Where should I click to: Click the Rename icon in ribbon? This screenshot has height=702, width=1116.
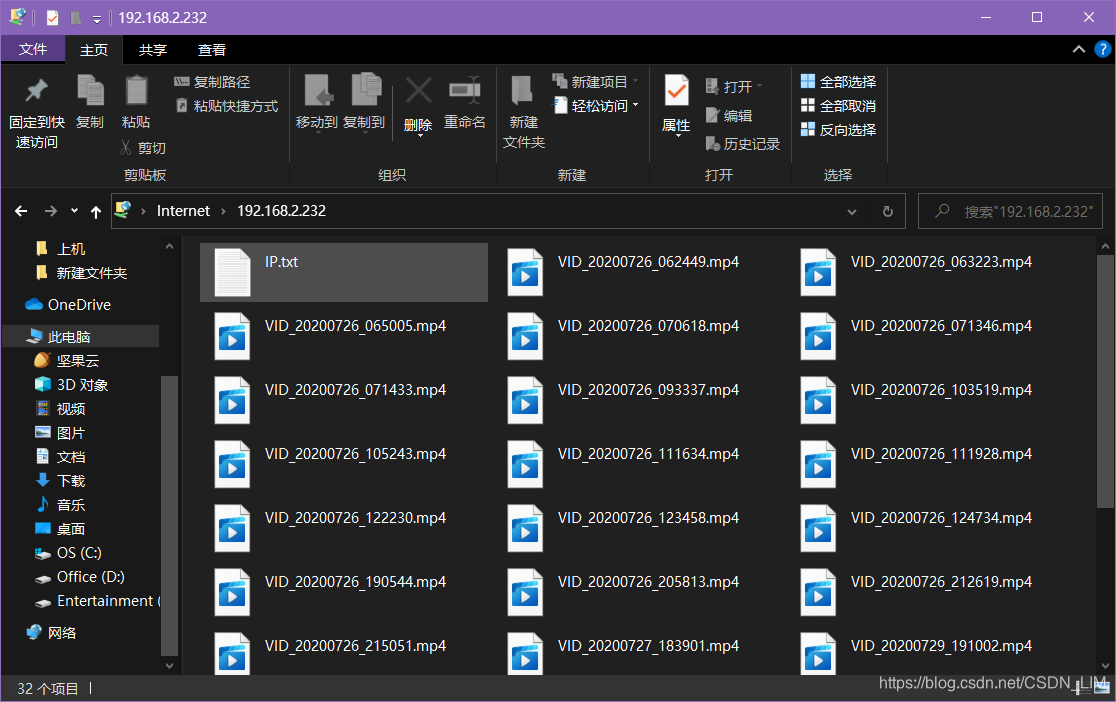pyautogui.click(x=465, y=91)
